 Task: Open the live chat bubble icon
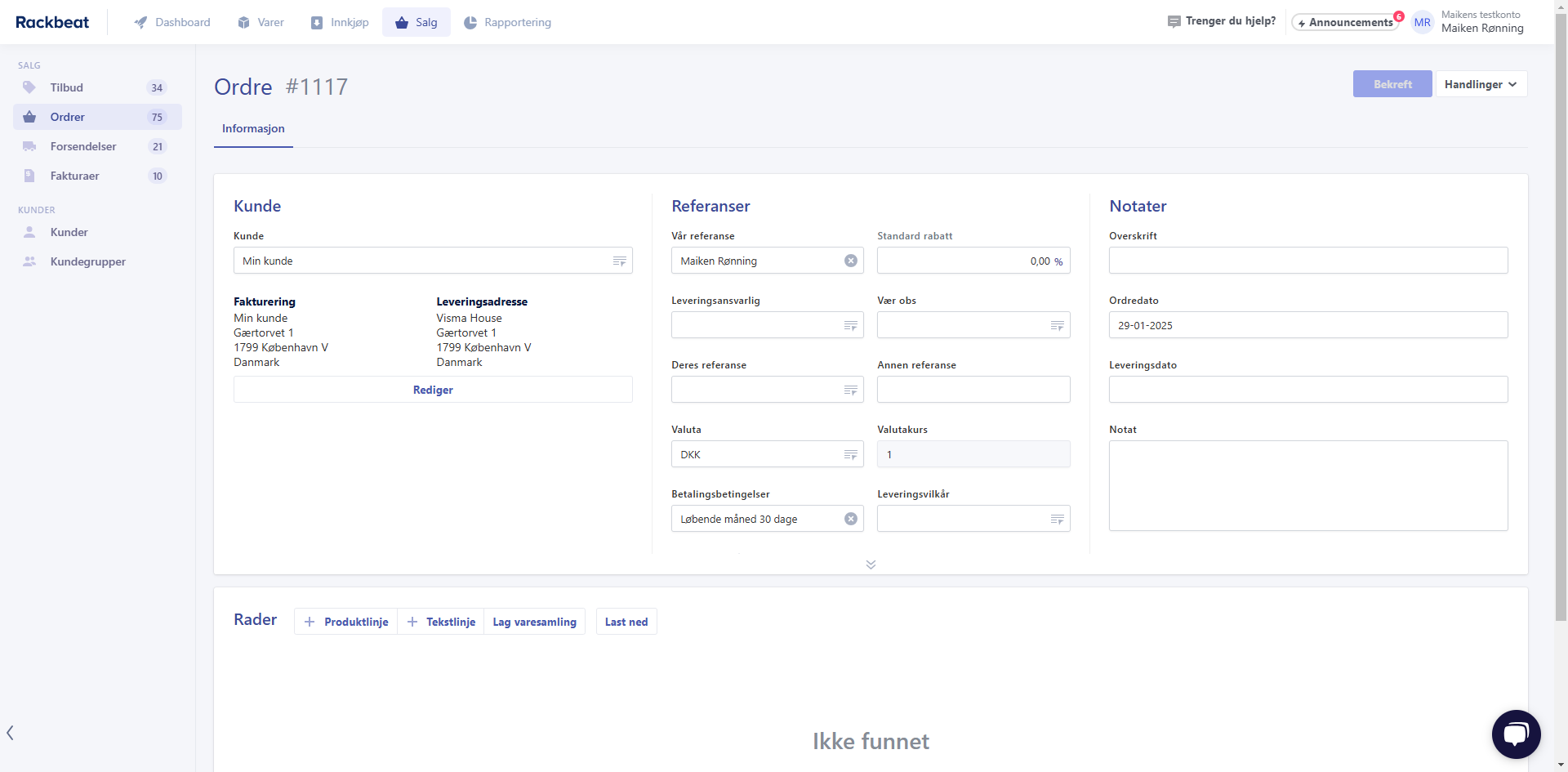click(x=1516, y=734)
